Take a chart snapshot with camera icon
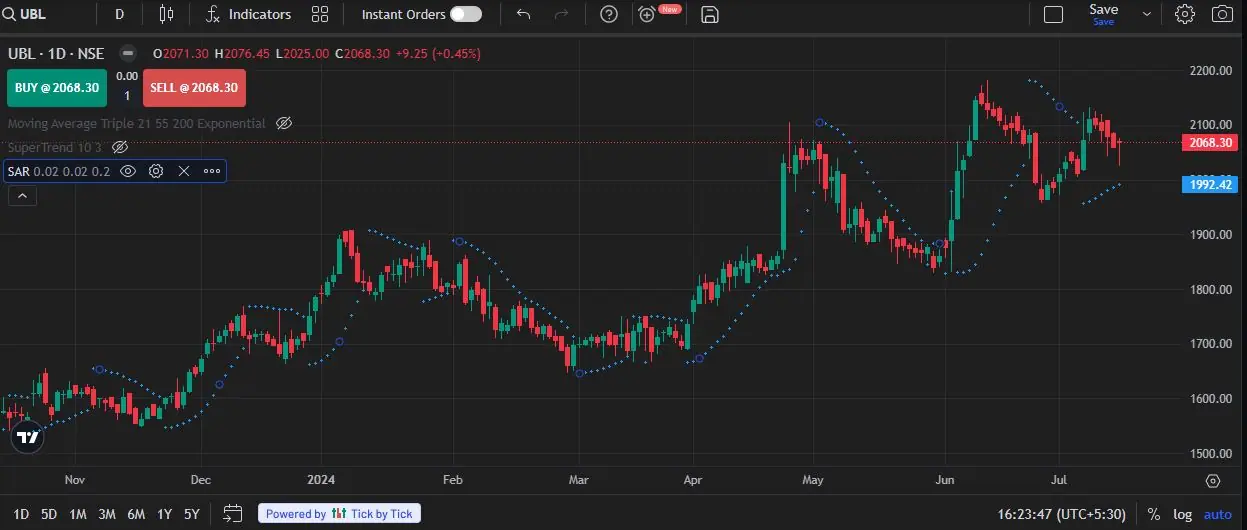 point(1222,14)
